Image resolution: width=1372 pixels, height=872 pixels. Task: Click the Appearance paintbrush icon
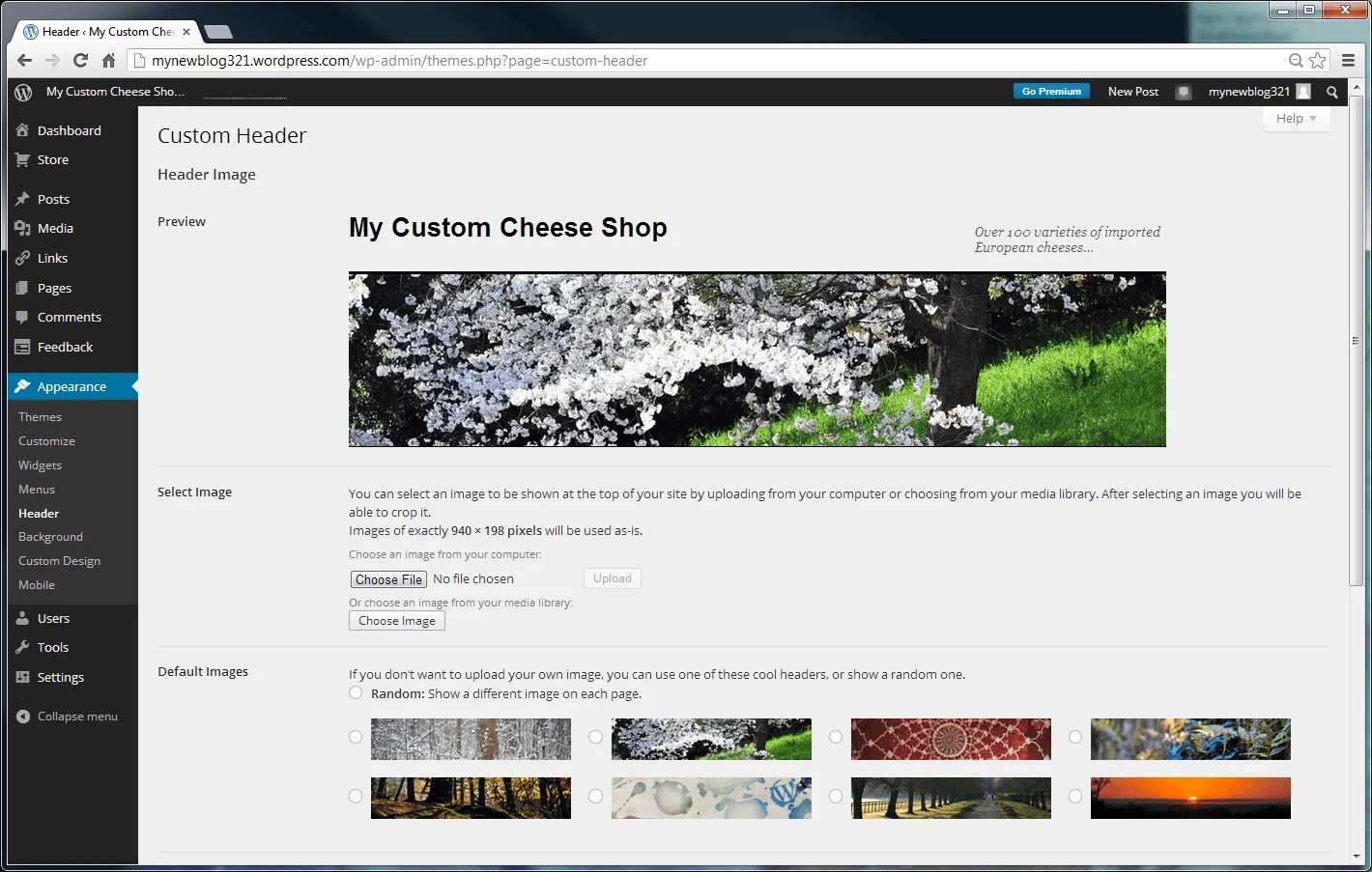[22, 385]
